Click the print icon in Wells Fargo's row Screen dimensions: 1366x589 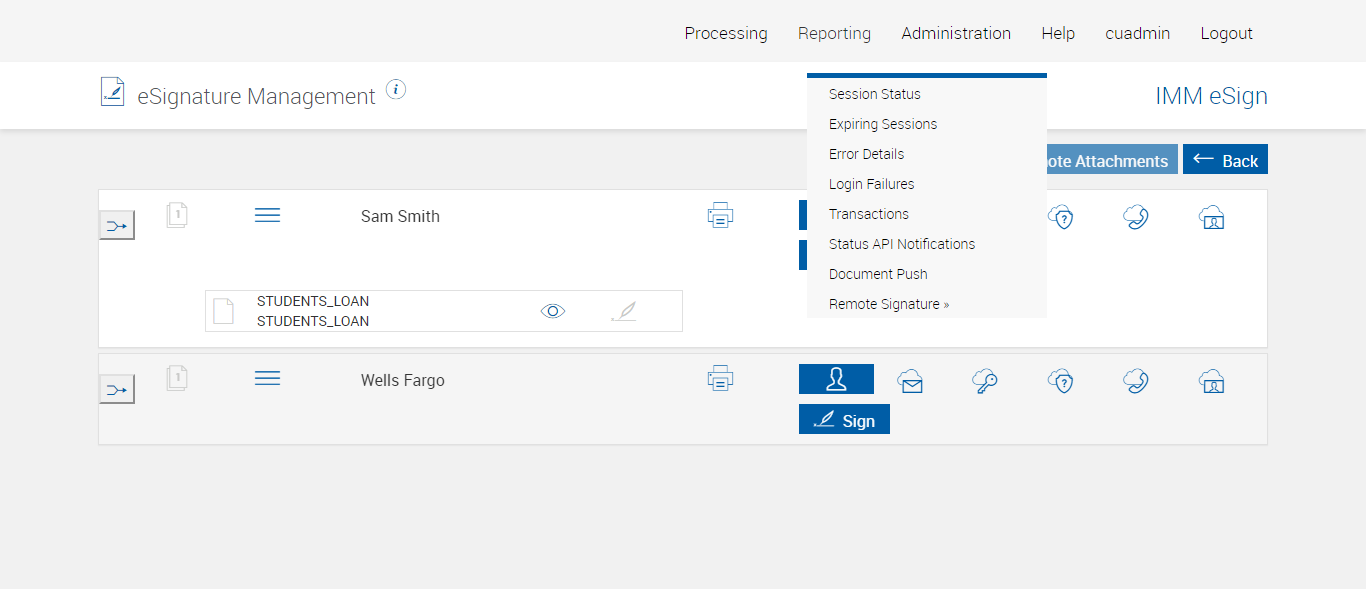(720, 379)
